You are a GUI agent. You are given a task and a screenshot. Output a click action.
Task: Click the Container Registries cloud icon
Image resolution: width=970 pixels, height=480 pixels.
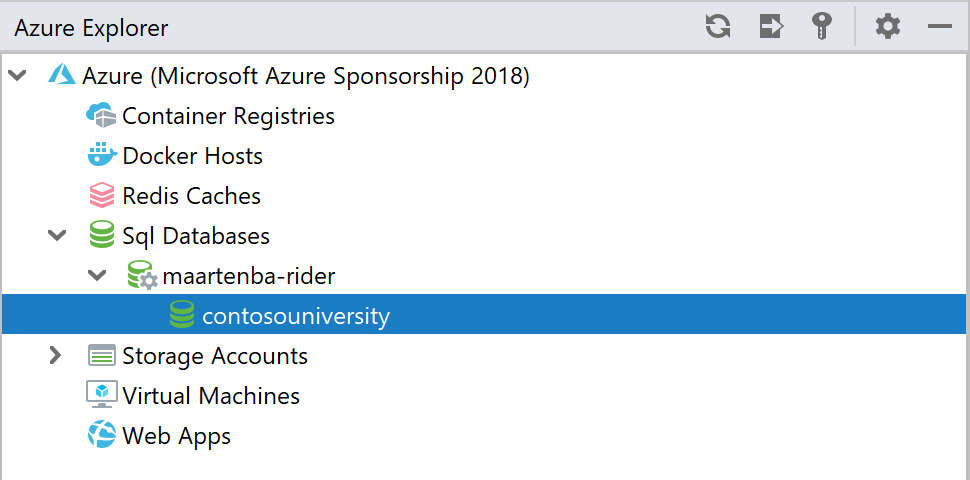[x=101, y=115]
